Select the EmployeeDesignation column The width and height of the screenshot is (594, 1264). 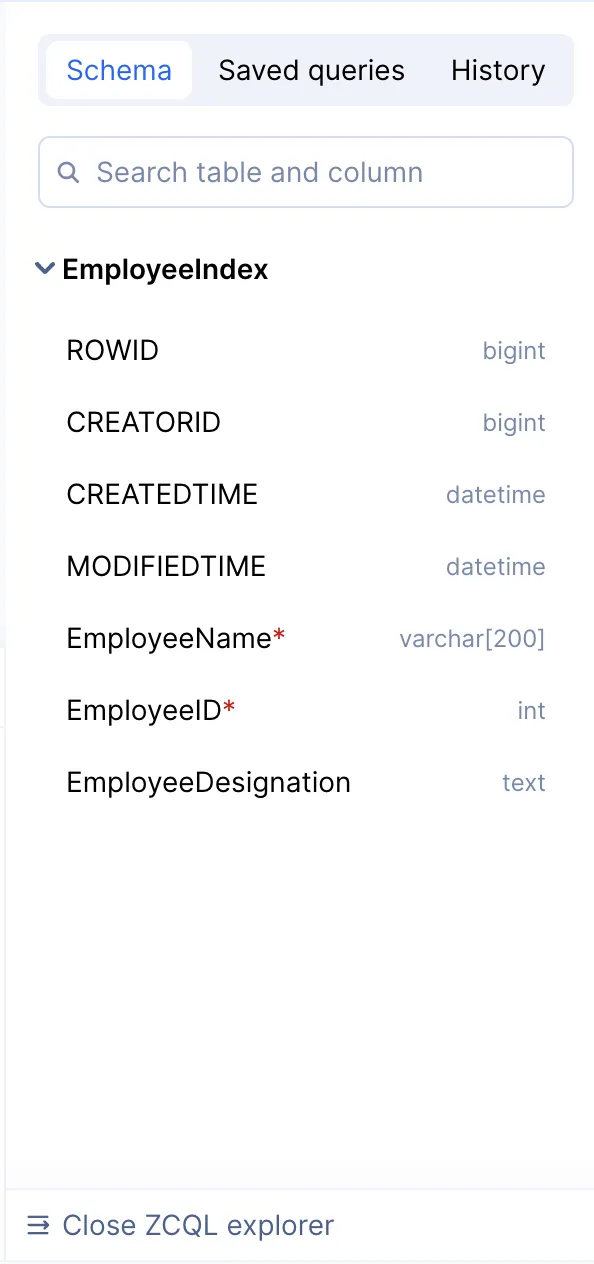306,783
